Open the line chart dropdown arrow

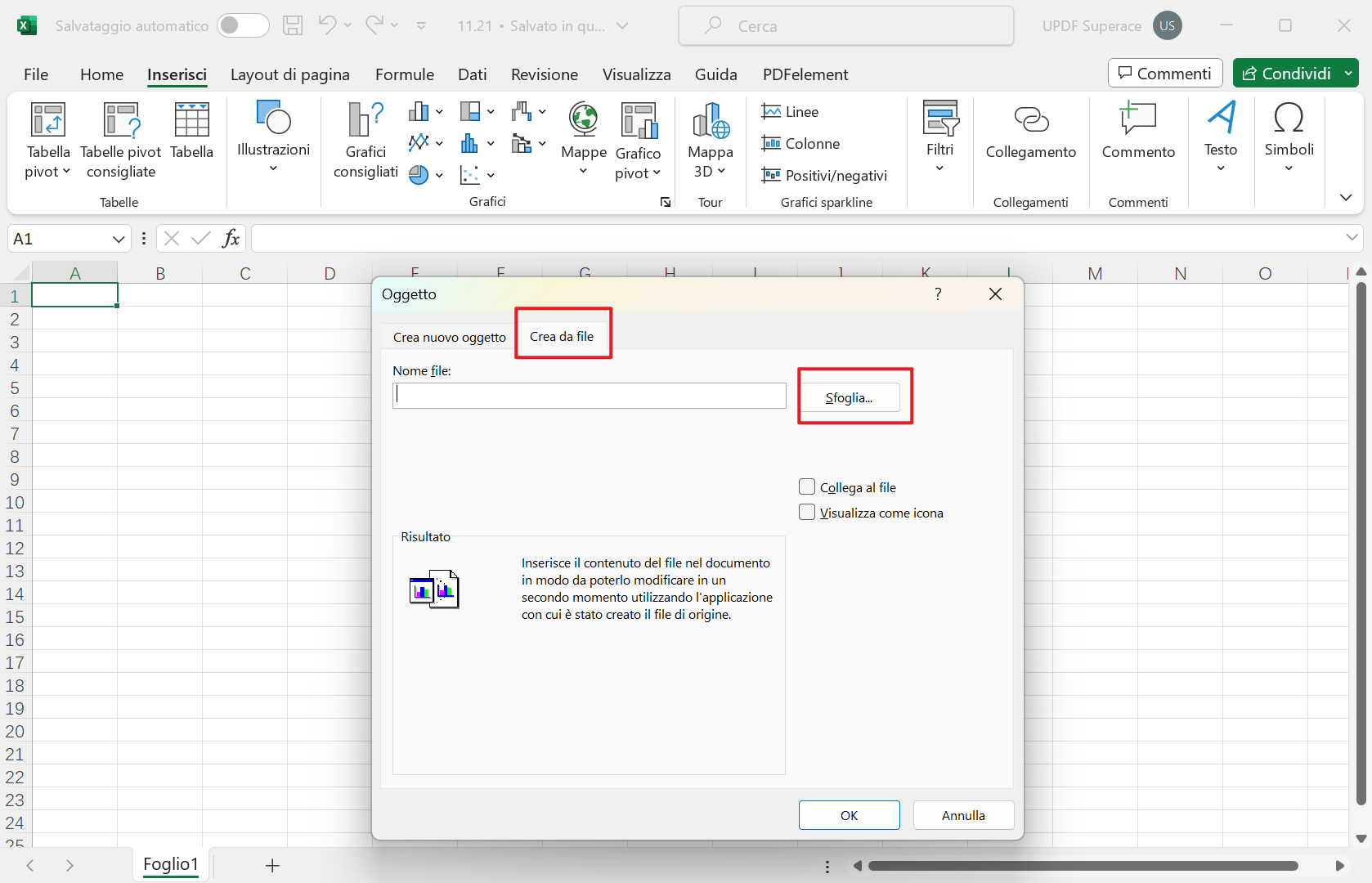(439, 143)
